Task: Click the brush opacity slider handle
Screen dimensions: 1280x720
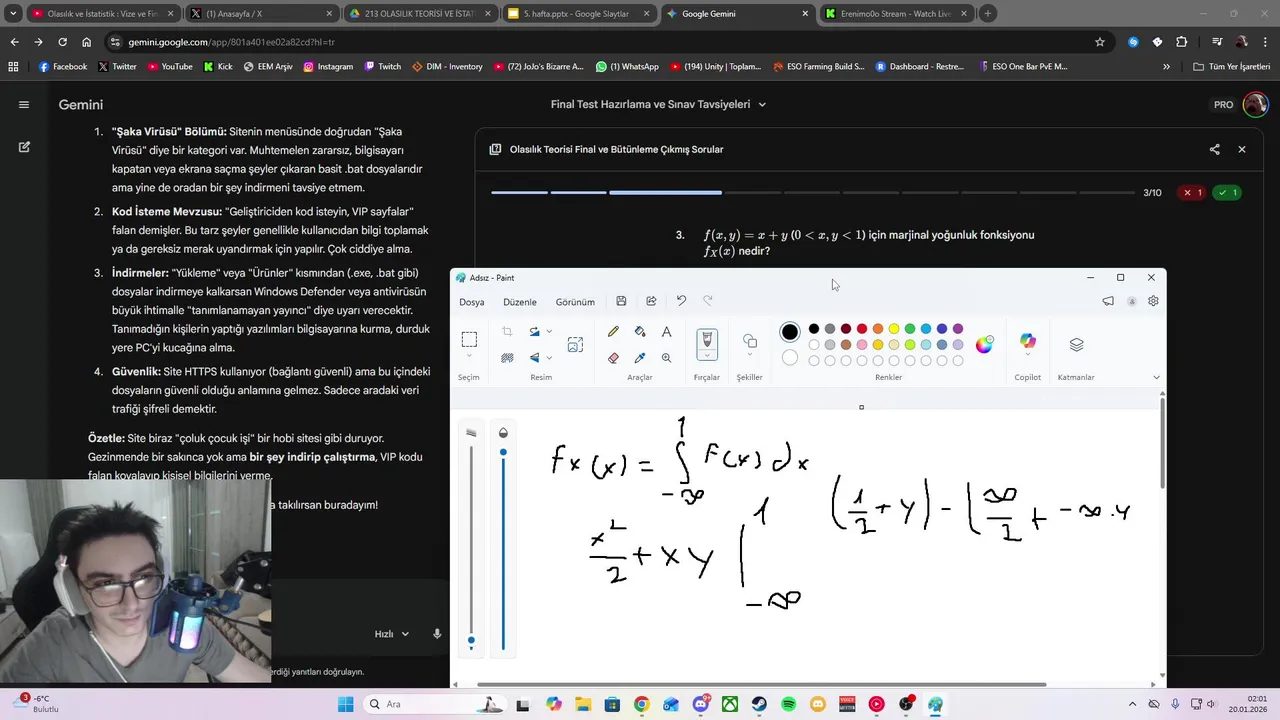Action: pyautogui.click(x=503, y=452)
